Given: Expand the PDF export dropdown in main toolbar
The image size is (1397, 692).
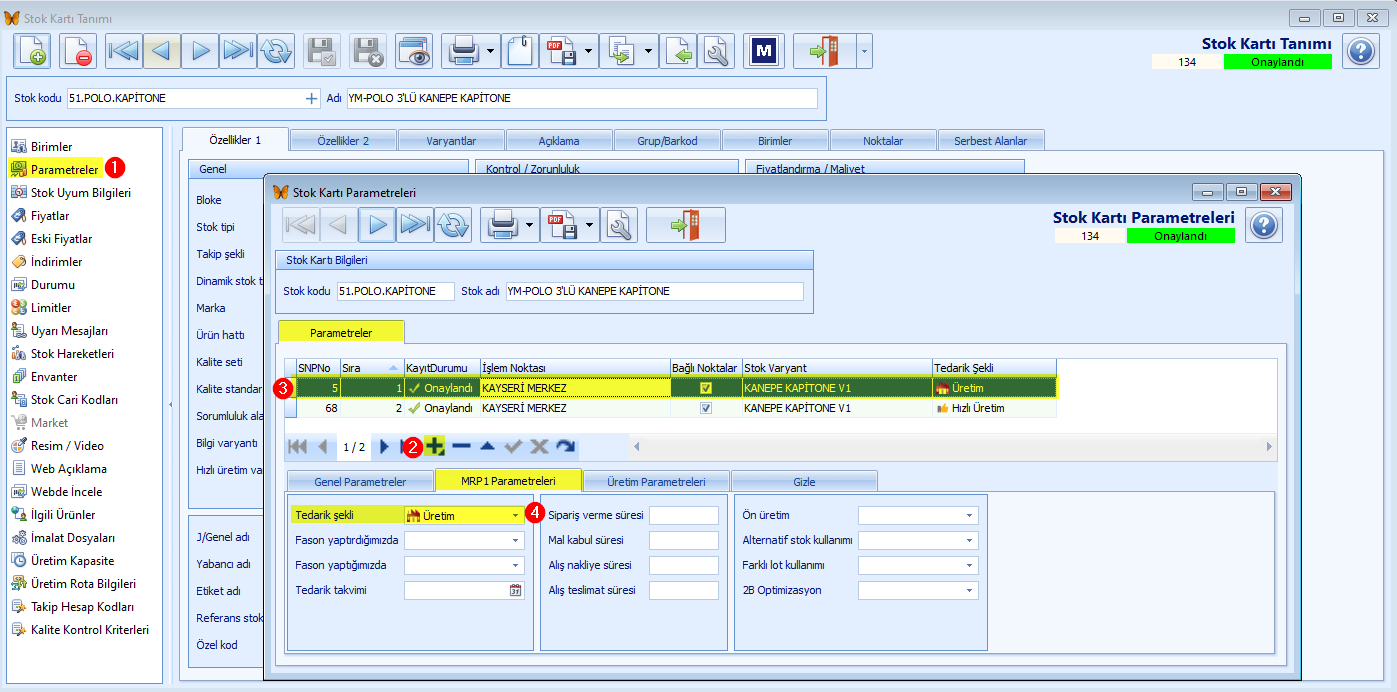Looking at the screenshot, I should (x=589, y=51).
